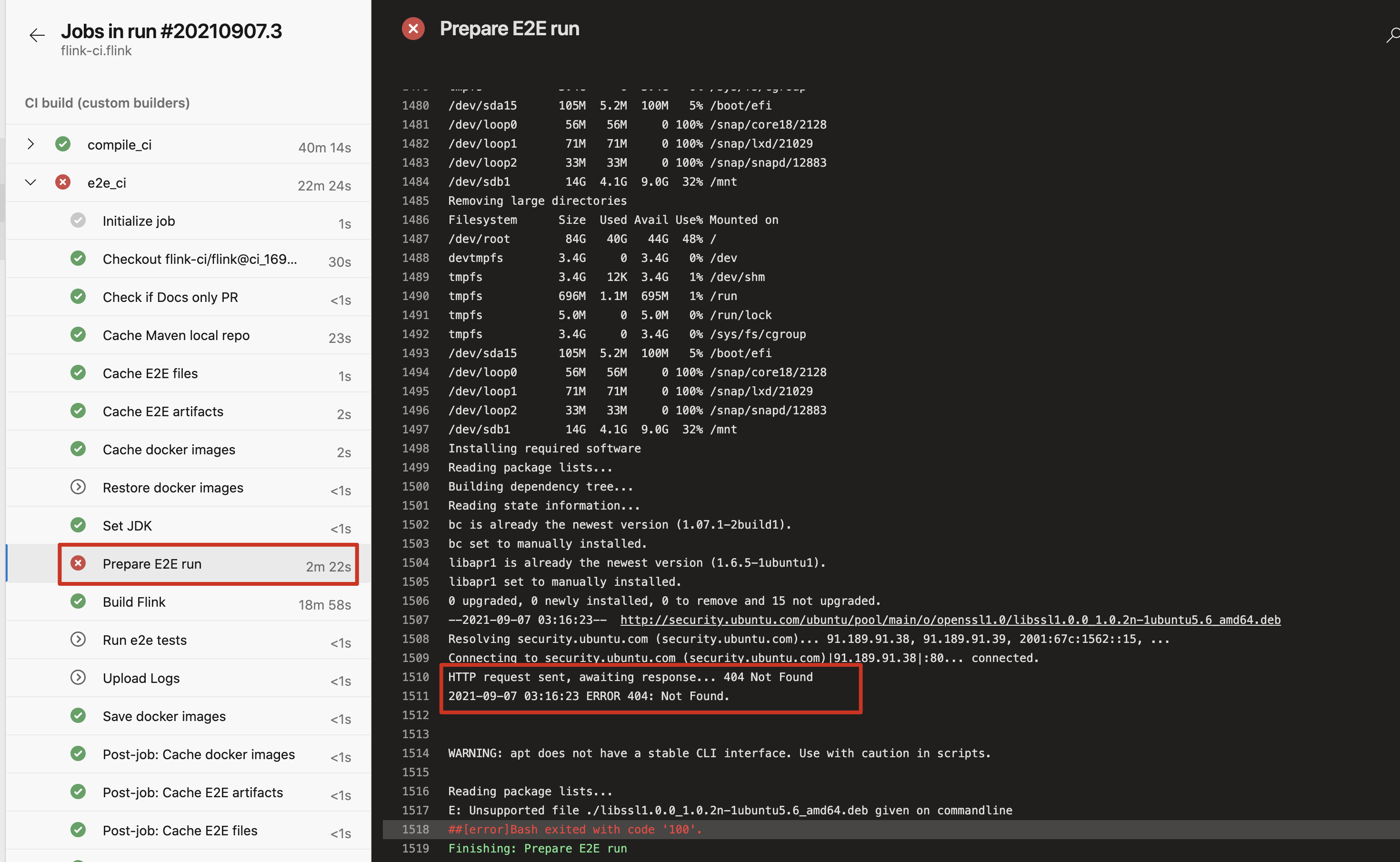Collapse the e2e_ci job chevron
The width and height of the screenshot is (1400, 862).
pos(31,182)
